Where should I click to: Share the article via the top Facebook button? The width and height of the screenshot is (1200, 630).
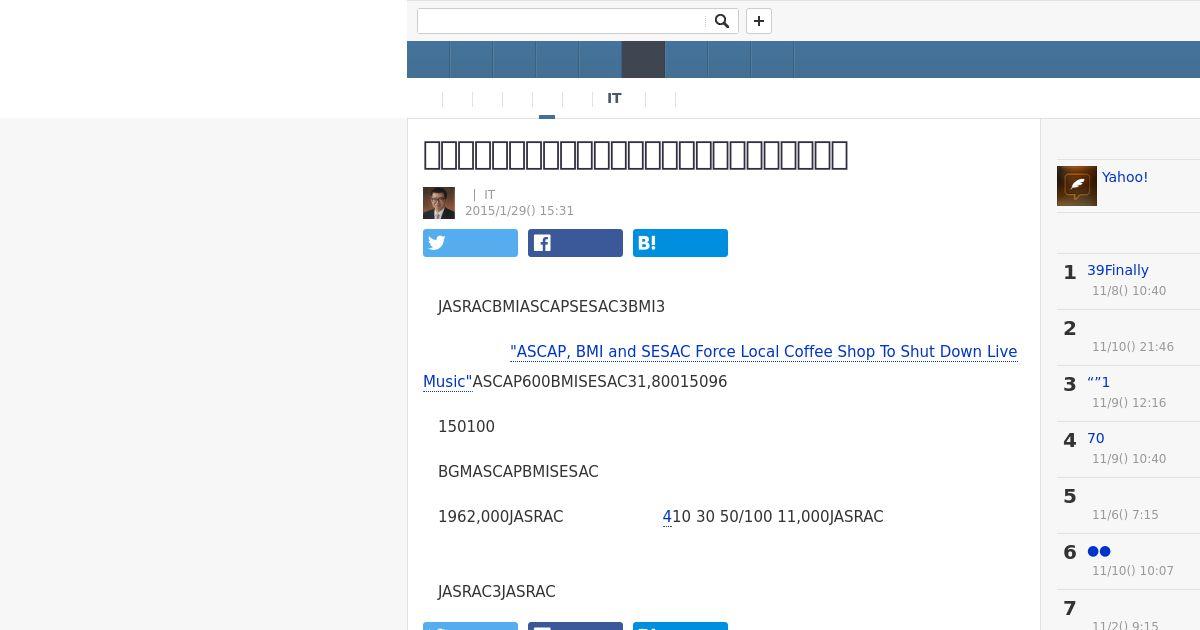(575, 243)
